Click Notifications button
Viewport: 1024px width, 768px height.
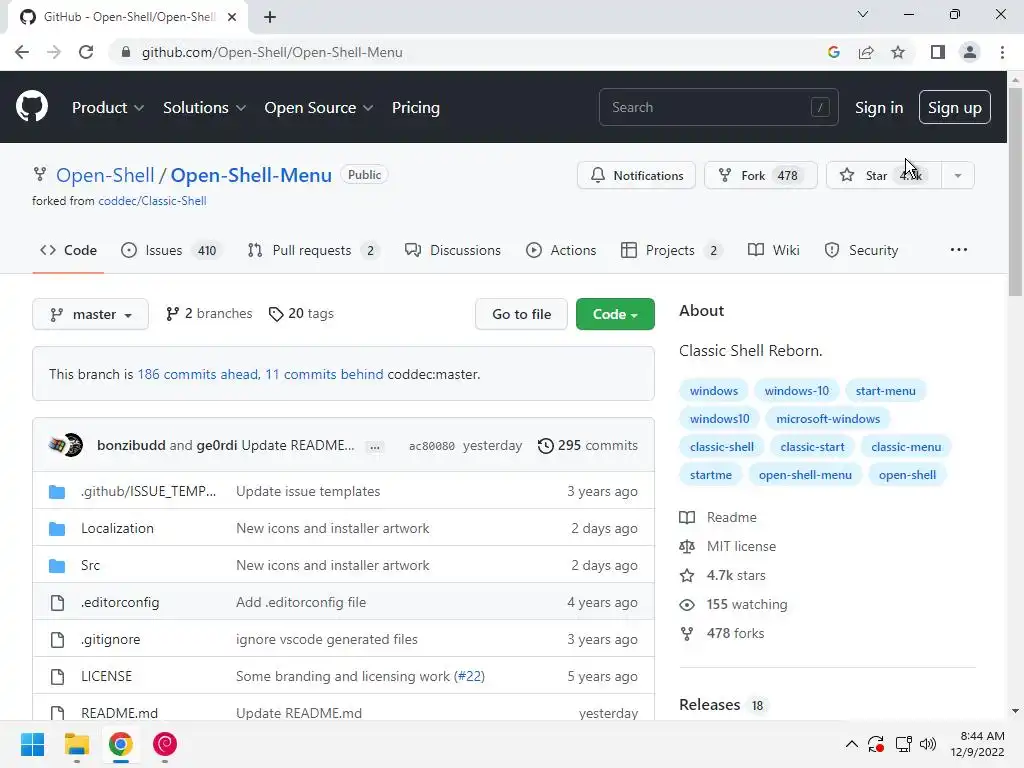[636, 175]
